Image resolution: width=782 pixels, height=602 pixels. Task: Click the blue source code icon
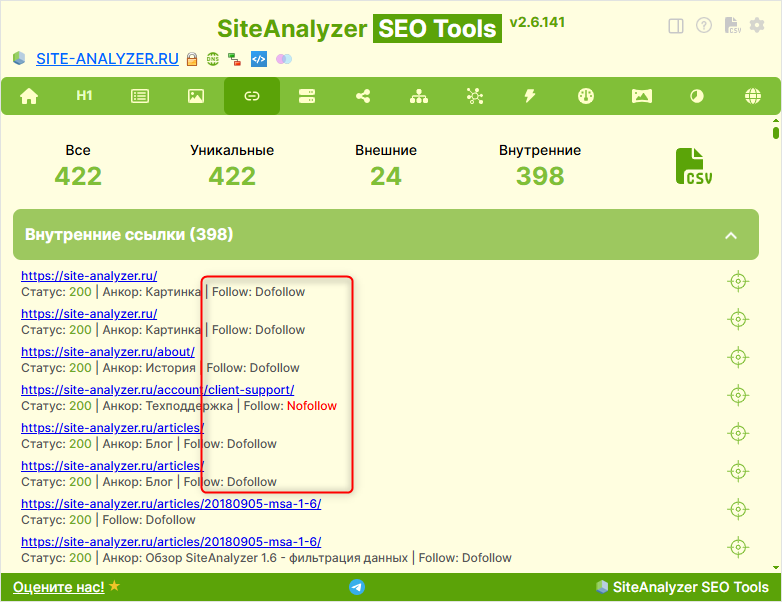click(258, 59)
